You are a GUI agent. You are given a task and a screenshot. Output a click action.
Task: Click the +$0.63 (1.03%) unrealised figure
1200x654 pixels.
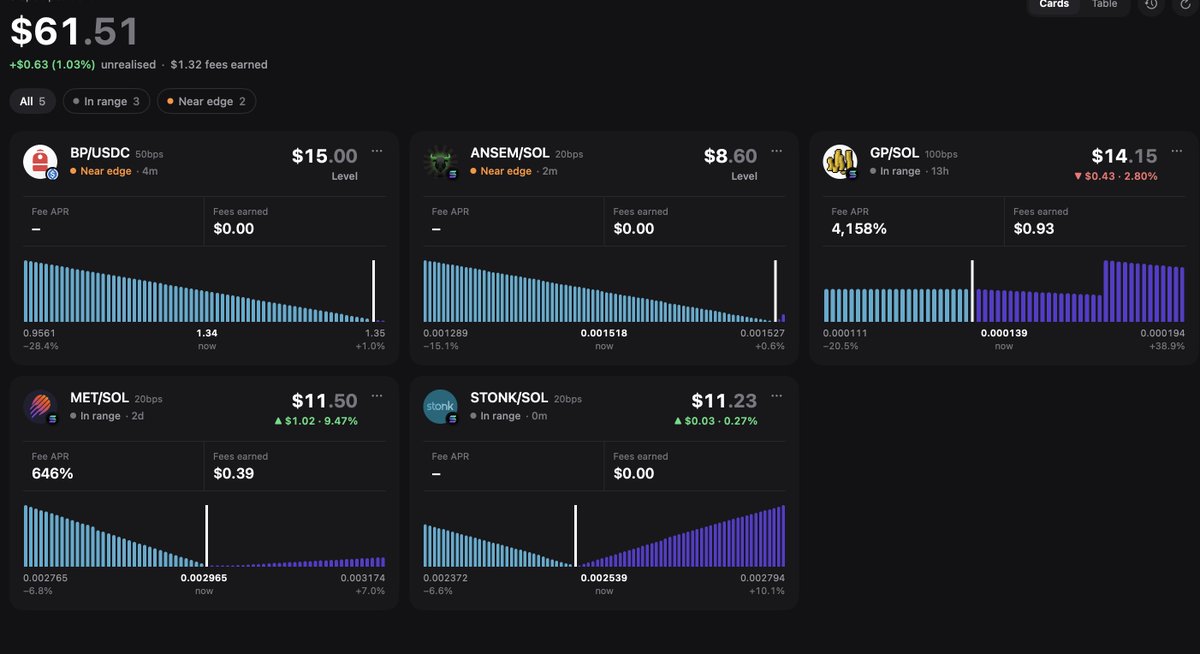click(53, 65)
